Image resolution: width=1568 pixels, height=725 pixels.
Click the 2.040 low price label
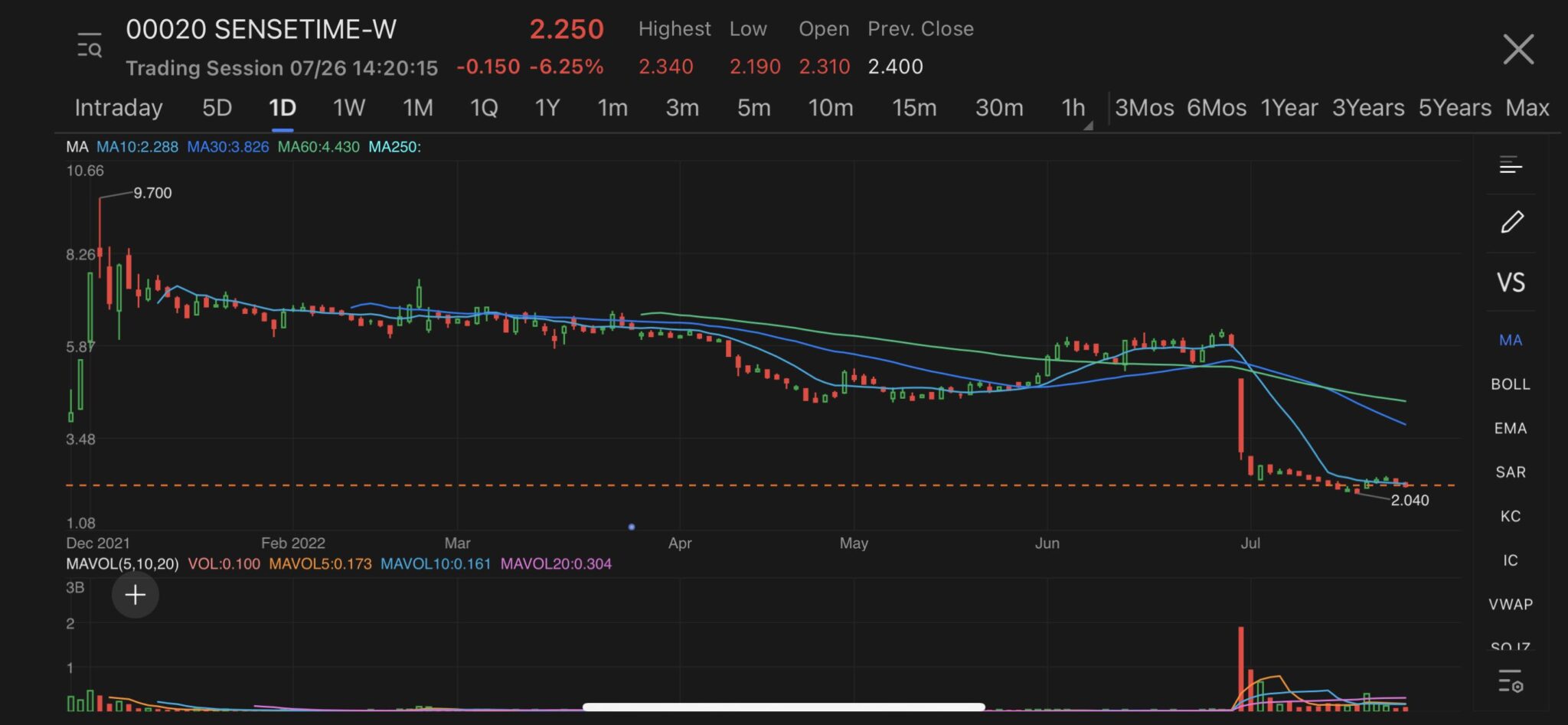1410,501
